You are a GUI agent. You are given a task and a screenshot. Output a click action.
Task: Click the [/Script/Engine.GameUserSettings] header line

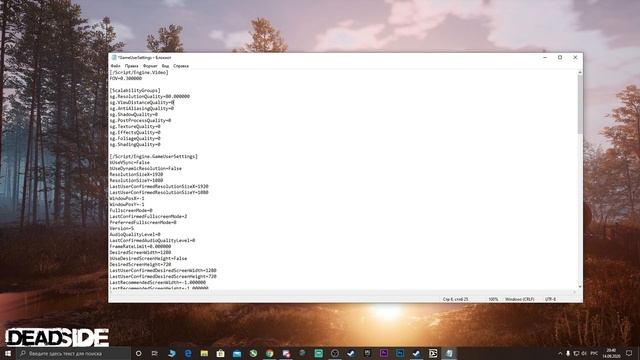(x=153, y=156)
